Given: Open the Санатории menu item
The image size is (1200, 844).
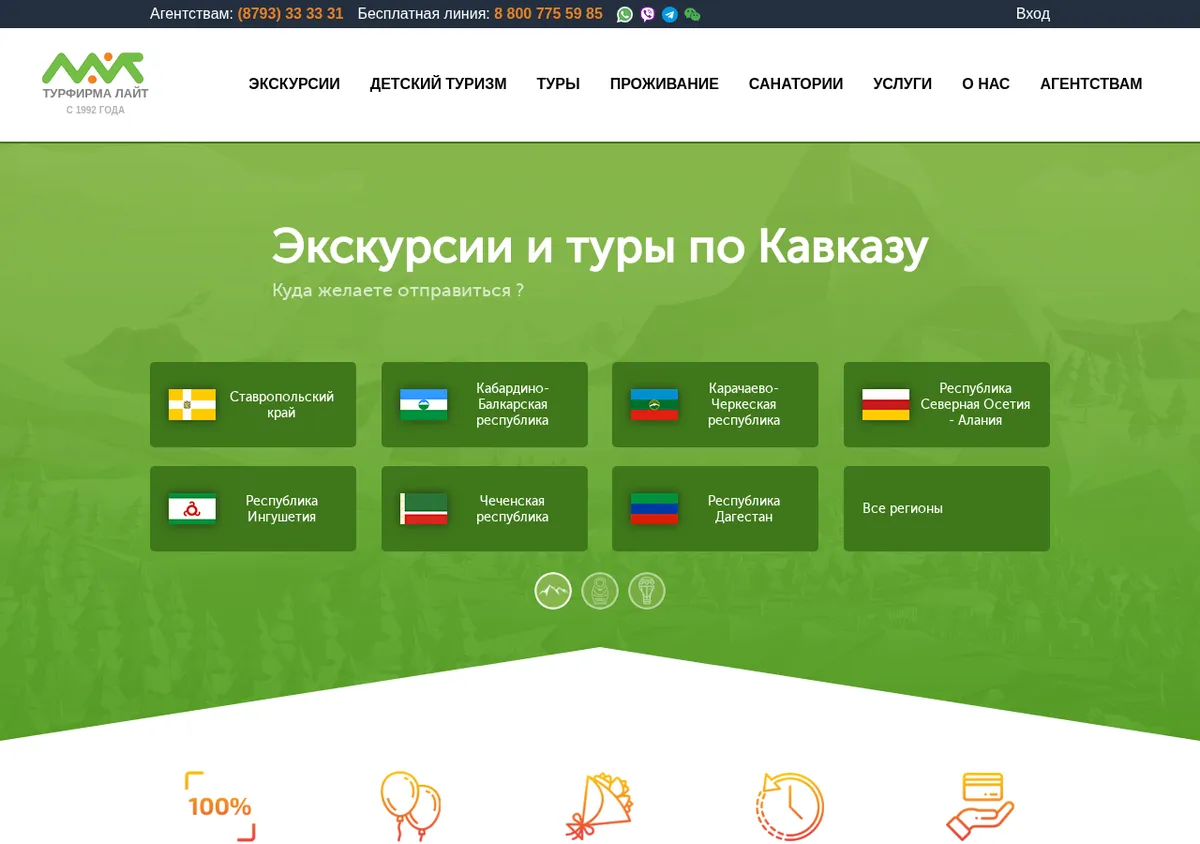Looking at the screenshot, I should point(796,84).
